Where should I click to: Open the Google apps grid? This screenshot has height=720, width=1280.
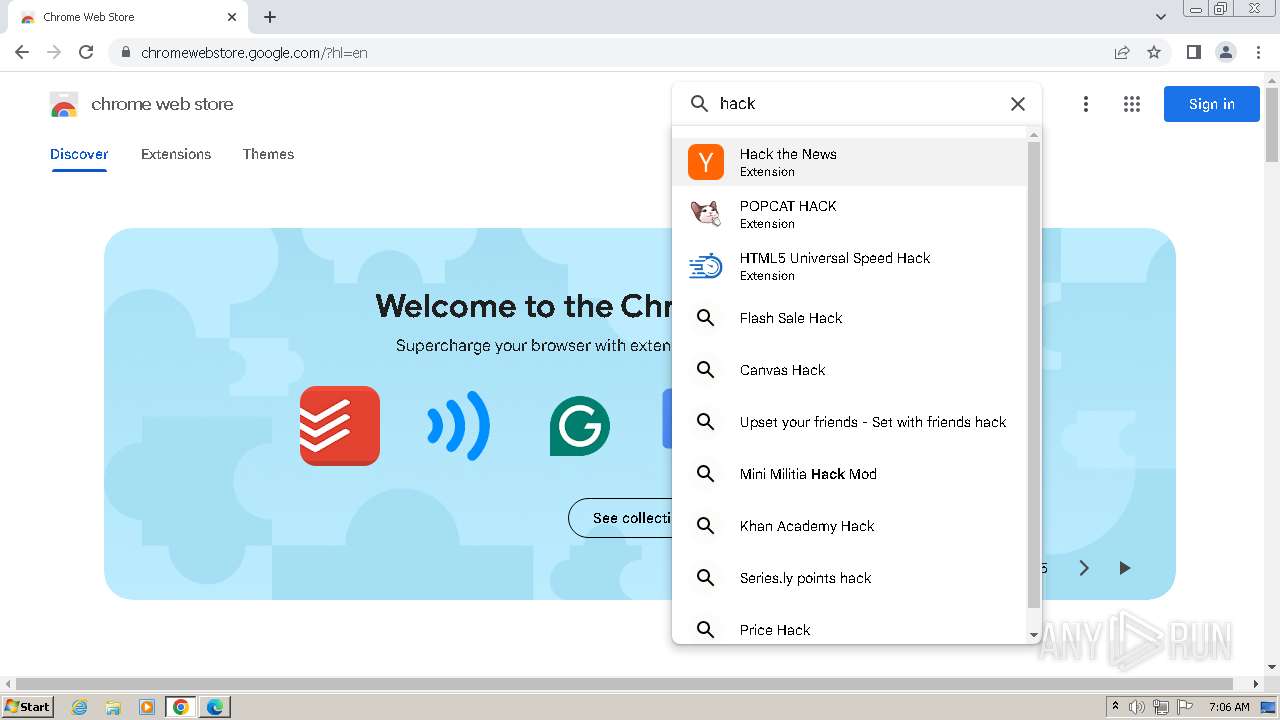1132,104
